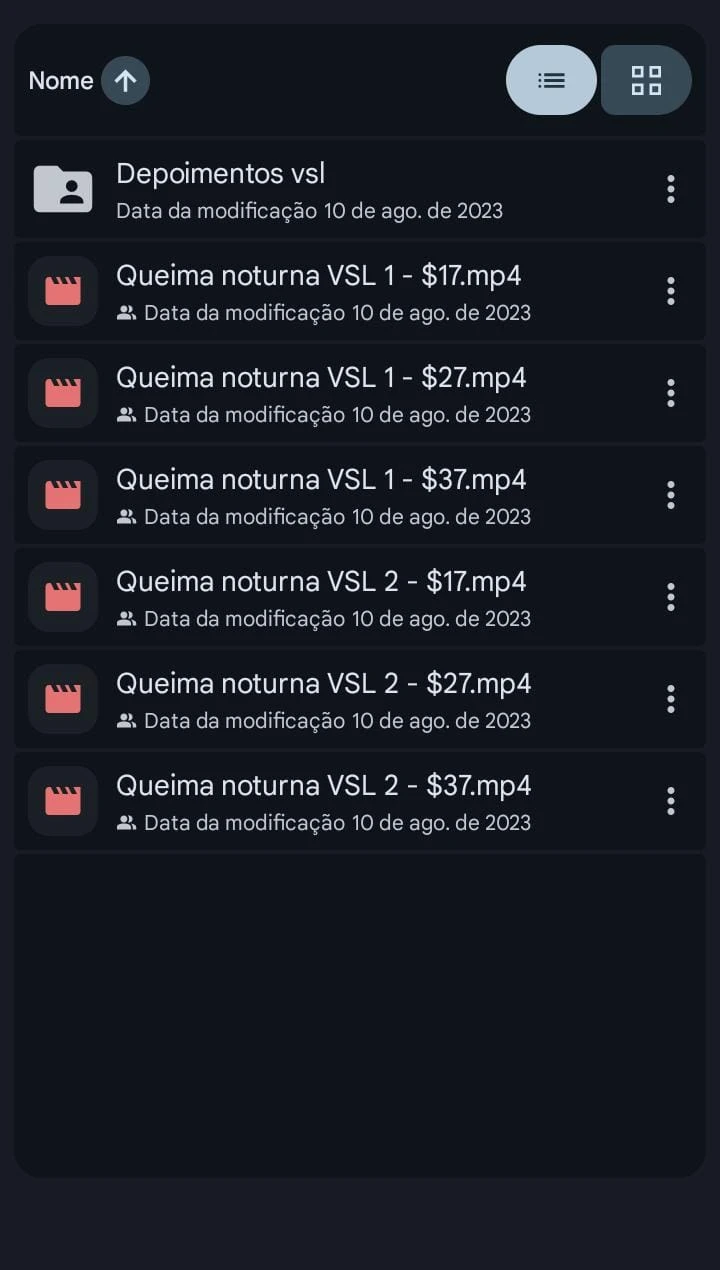The height and width of the screenshot is (1270, 720).
Task: Open more options for VSL 1 - $37.mp4
Action: point(670,495)
